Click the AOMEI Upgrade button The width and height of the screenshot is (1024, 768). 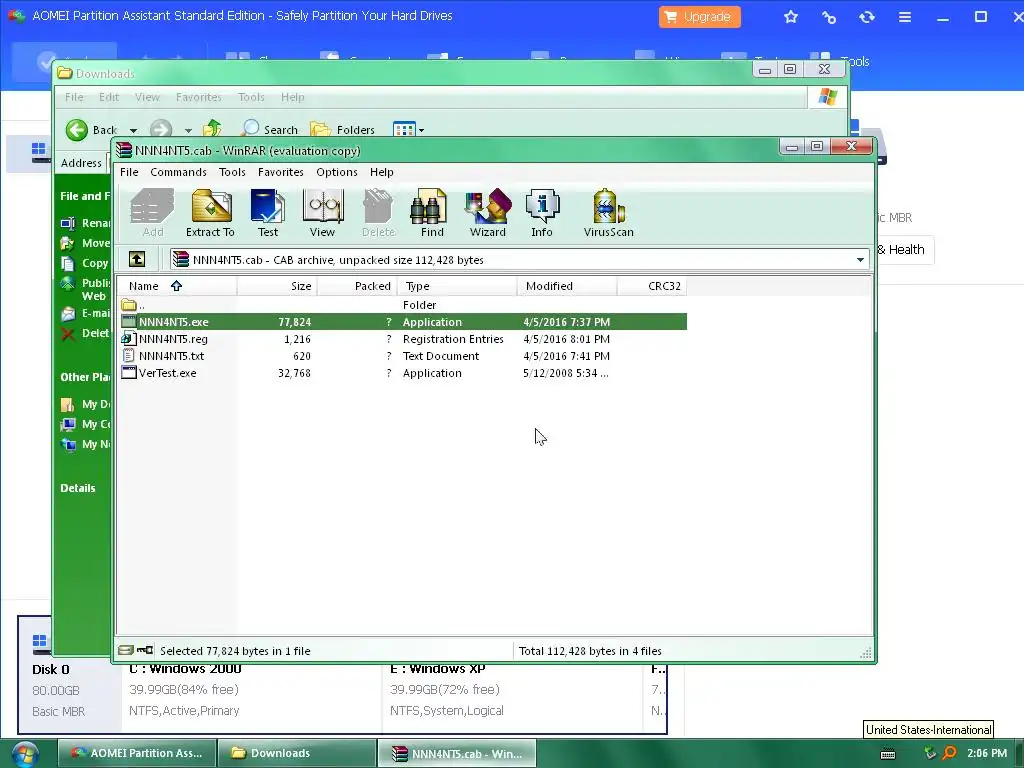699,16
